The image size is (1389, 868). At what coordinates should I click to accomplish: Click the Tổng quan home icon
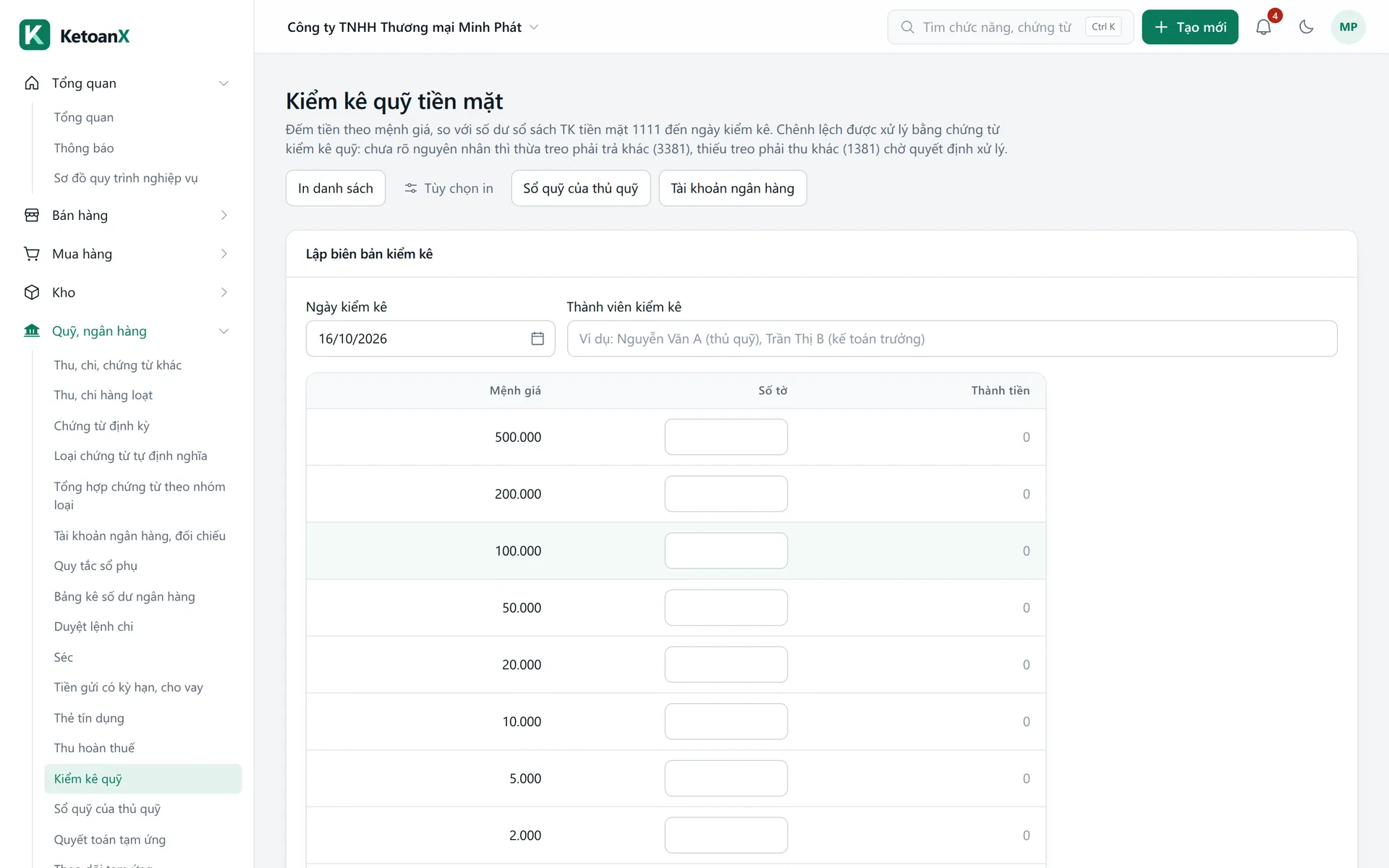pos(32,83)
